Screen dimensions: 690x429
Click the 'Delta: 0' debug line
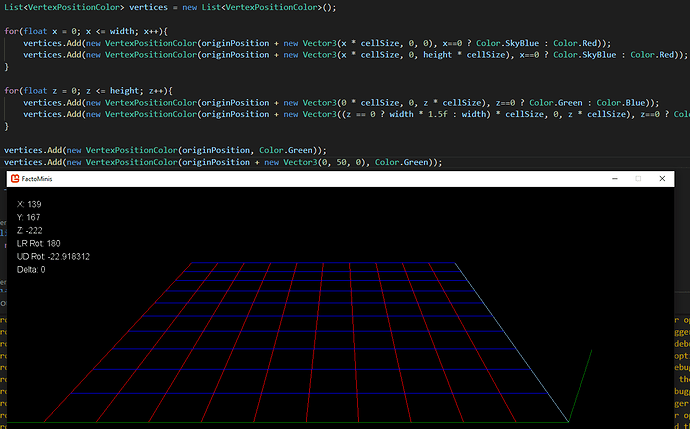[31, 270]
